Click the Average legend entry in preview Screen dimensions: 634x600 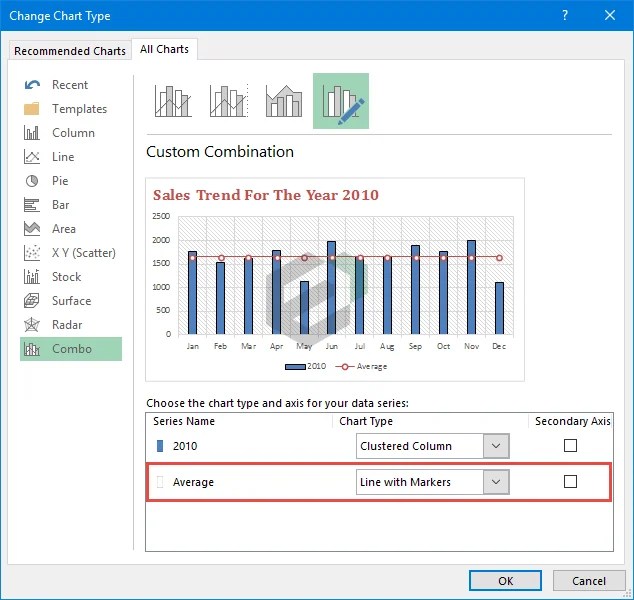point(361,366)
